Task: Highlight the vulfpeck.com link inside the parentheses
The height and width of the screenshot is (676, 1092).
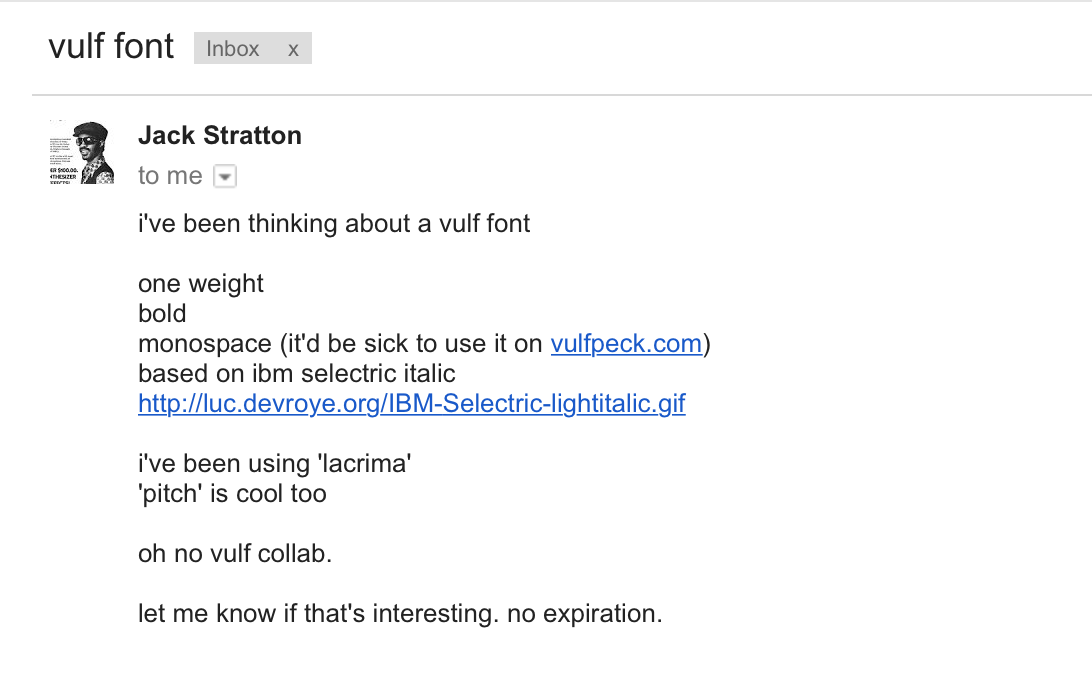Action: click(627, 343)
